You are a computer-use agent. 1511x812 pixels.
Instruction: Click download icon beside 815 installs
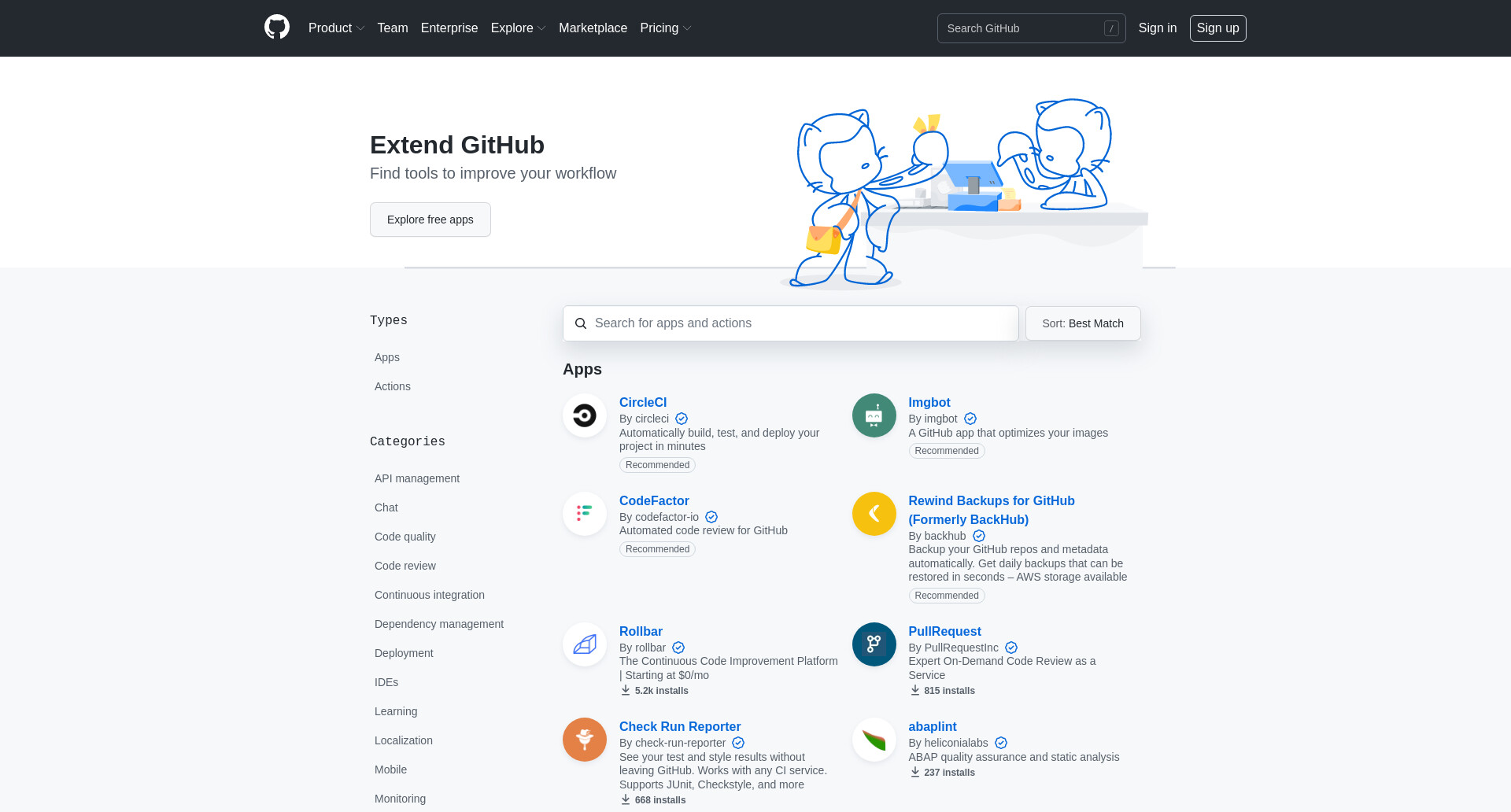click(915, 690)
